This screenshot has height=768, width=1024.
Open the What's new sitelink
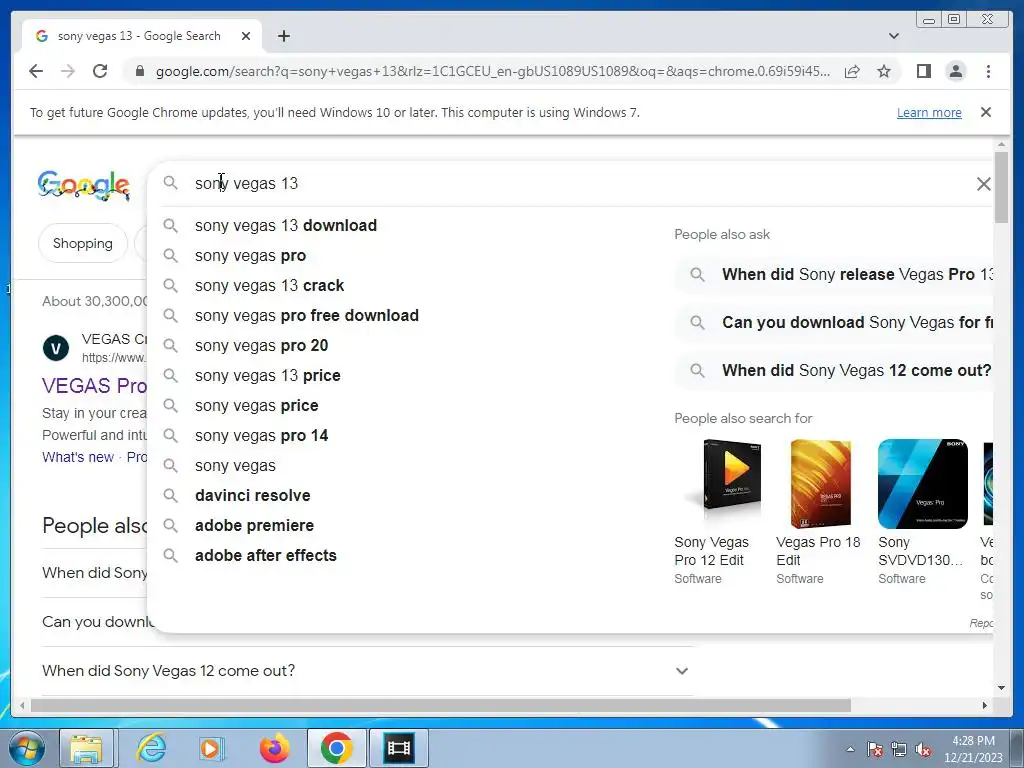coord(78,457)
